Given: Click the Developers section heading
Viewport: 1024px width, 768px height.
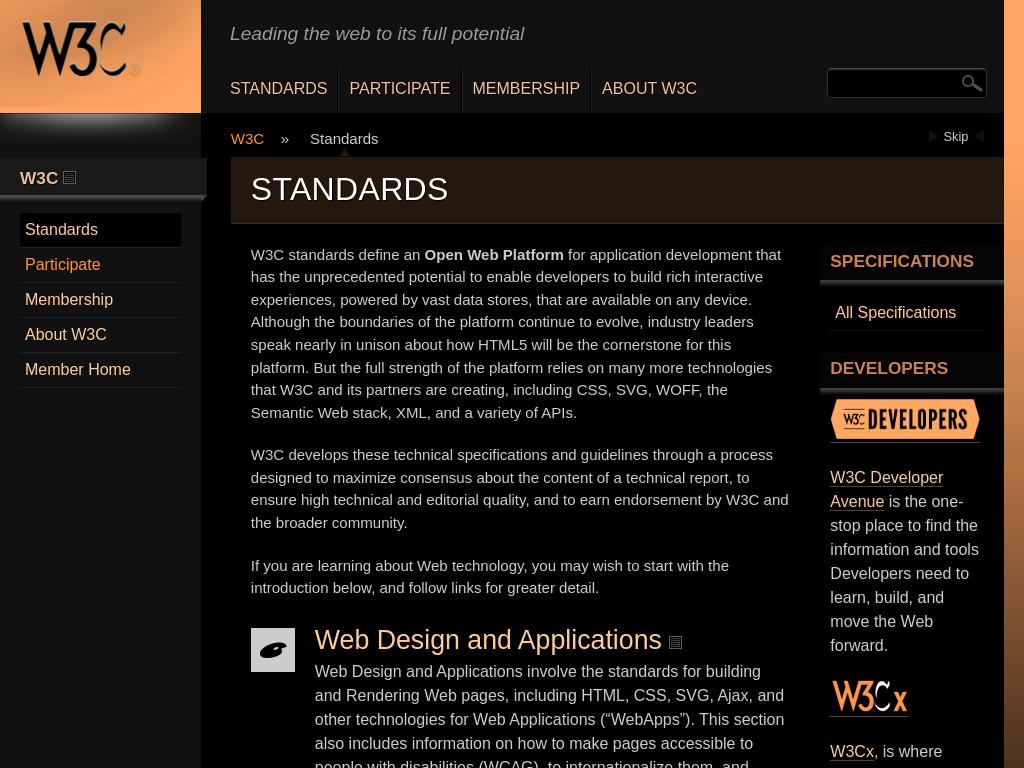Looking at the screenshot, I should [x=889, y=368].
